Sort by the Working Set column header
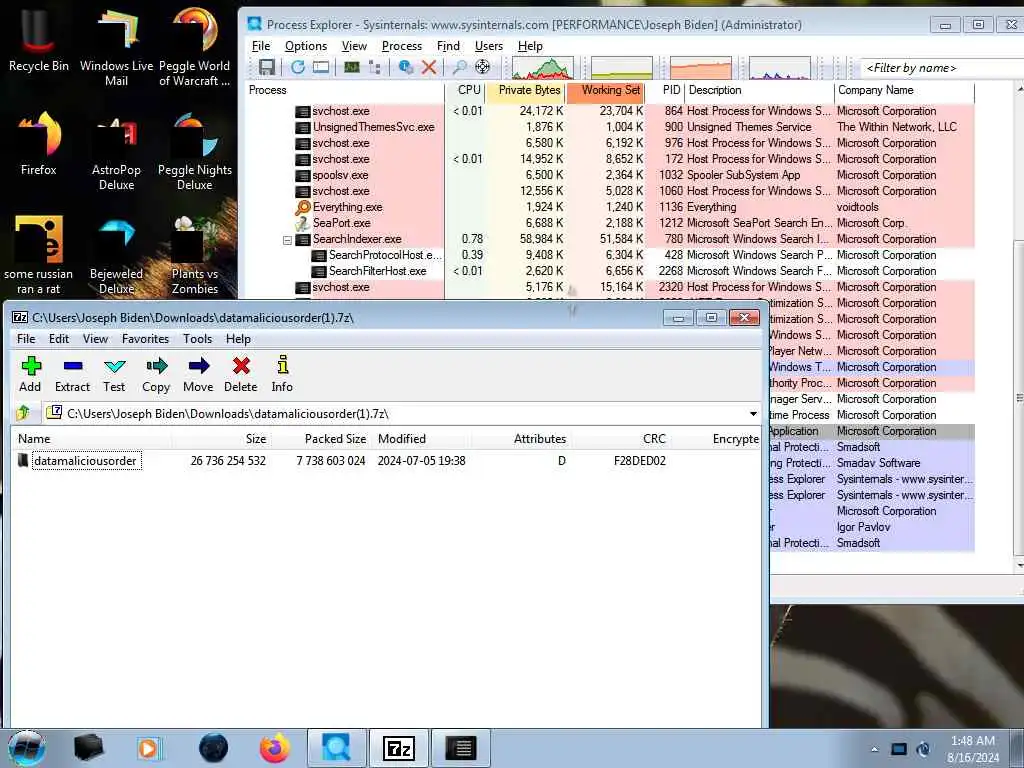 click(607, 91)
